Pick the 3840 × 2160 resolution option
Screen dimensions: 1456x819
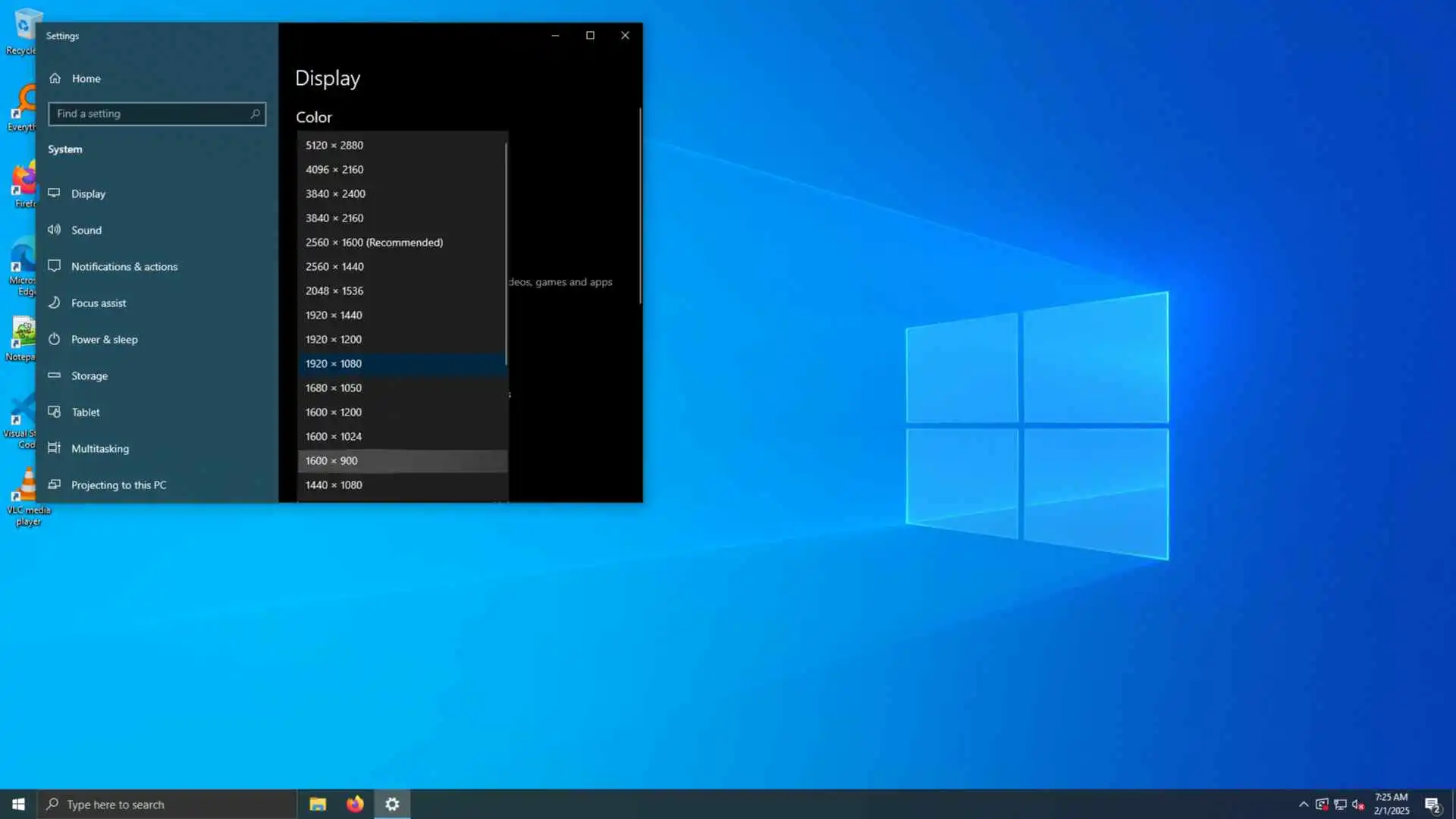[334, 218]
